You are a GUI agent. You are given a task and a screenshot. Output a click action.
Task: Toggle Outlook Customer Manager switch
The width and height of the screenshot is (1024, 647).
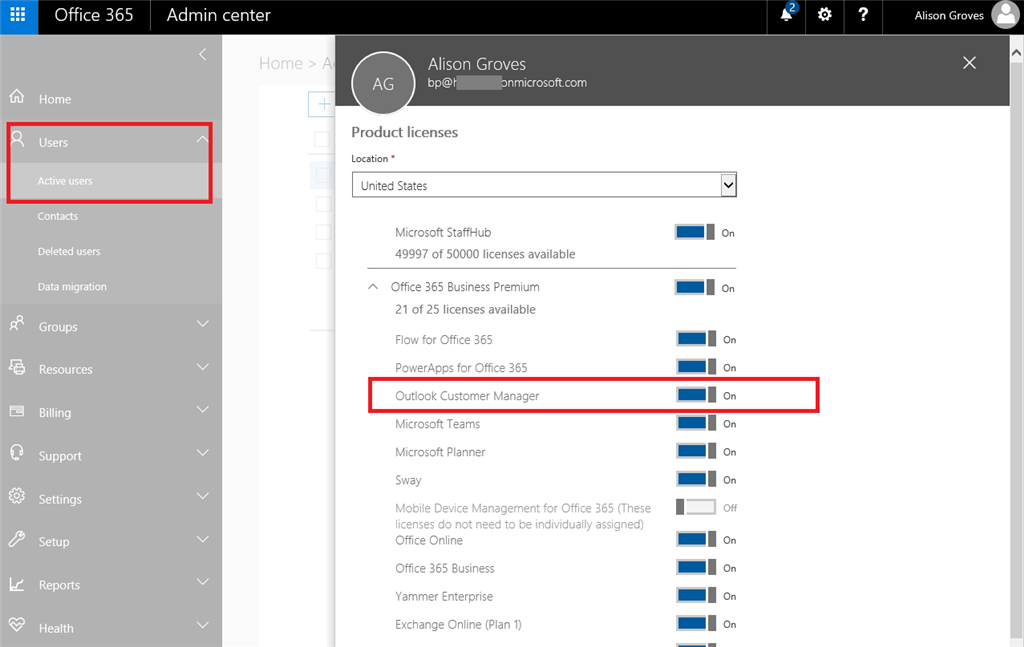pos(696,395)
